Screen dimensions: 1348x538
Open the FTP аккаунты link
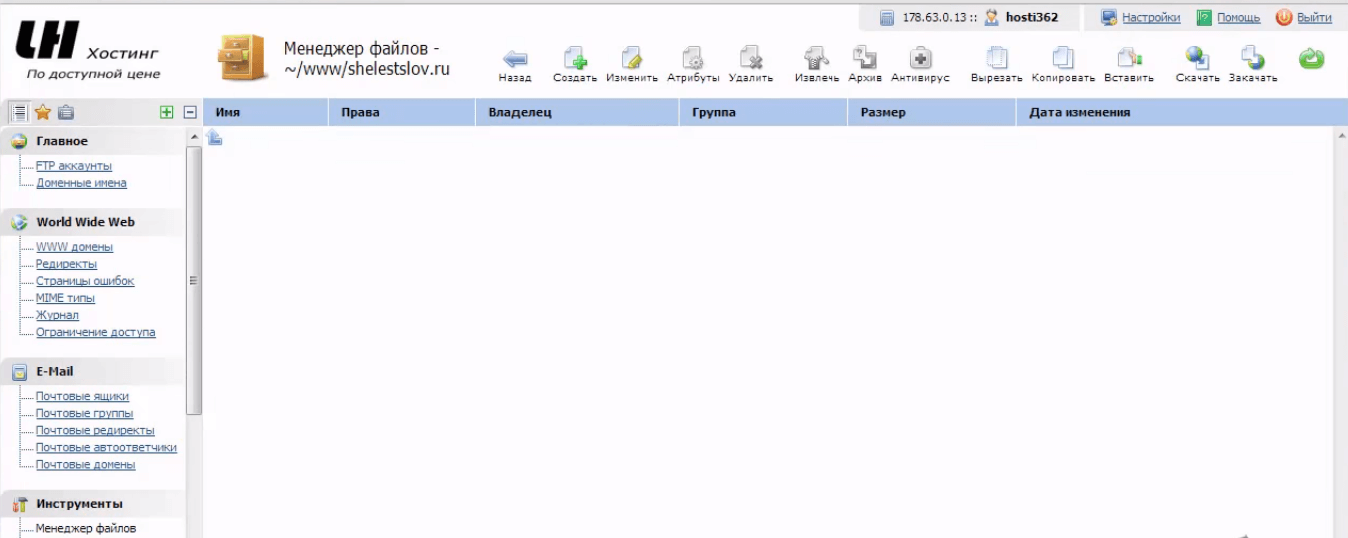(74, 166)
